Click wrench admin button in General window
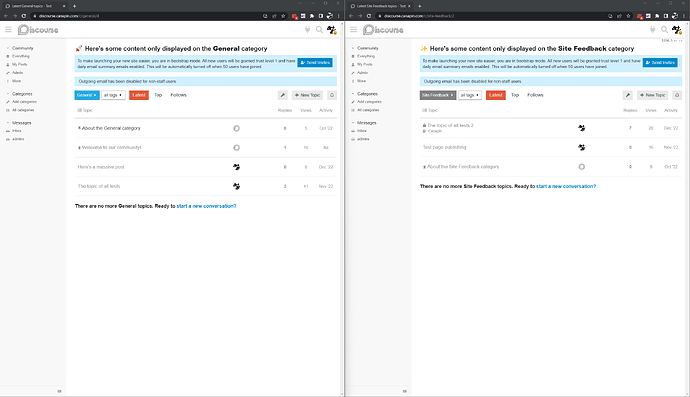Screen dimensions: 690x397 pyautogui.click(x=283, y=95)
